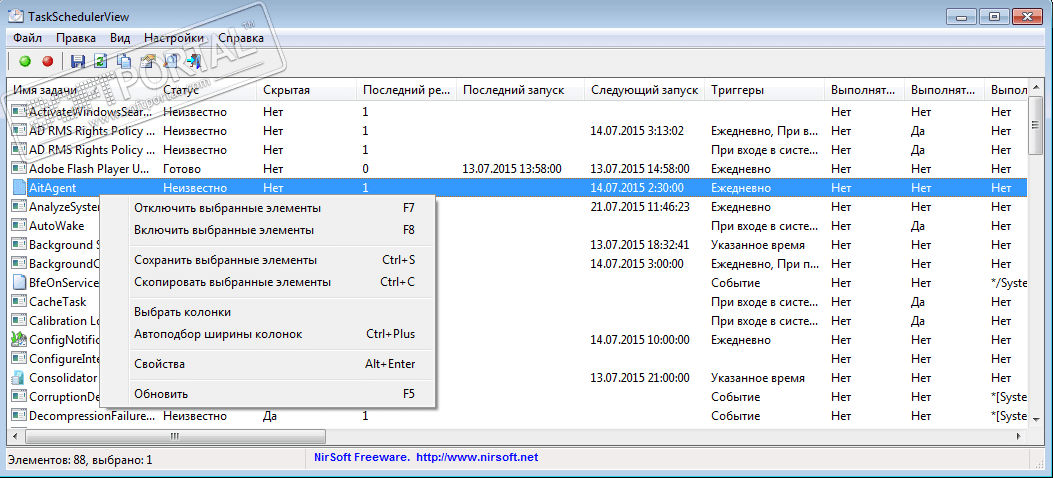Choose Сохранить выбранные элементы menu entry
Image resolution: width=1053 pixels, height=478 pixels.
[x=267, y=260]
